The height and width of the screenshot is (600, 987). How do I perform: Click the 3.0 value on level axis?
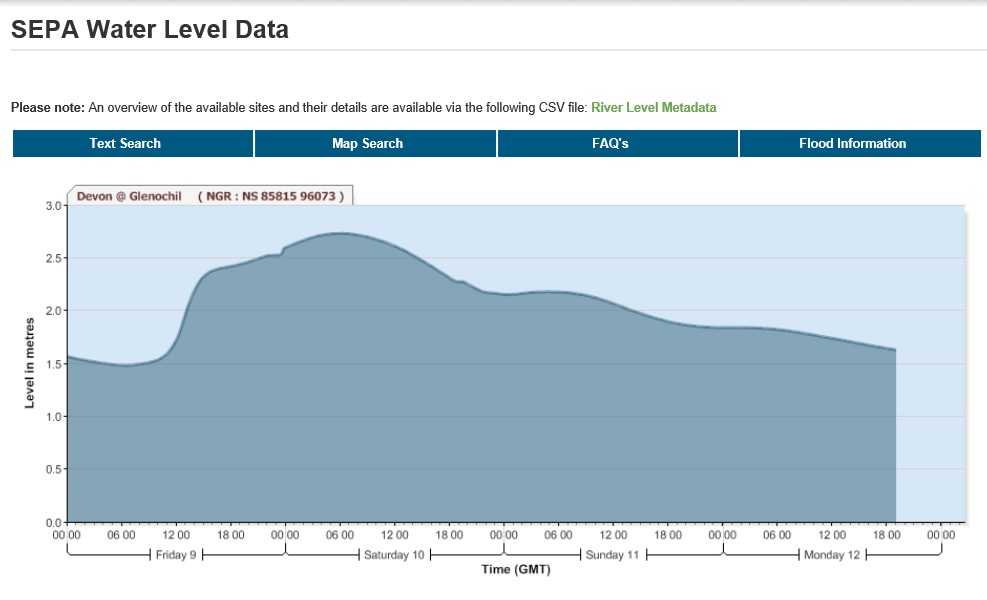(x=51, y=205)
